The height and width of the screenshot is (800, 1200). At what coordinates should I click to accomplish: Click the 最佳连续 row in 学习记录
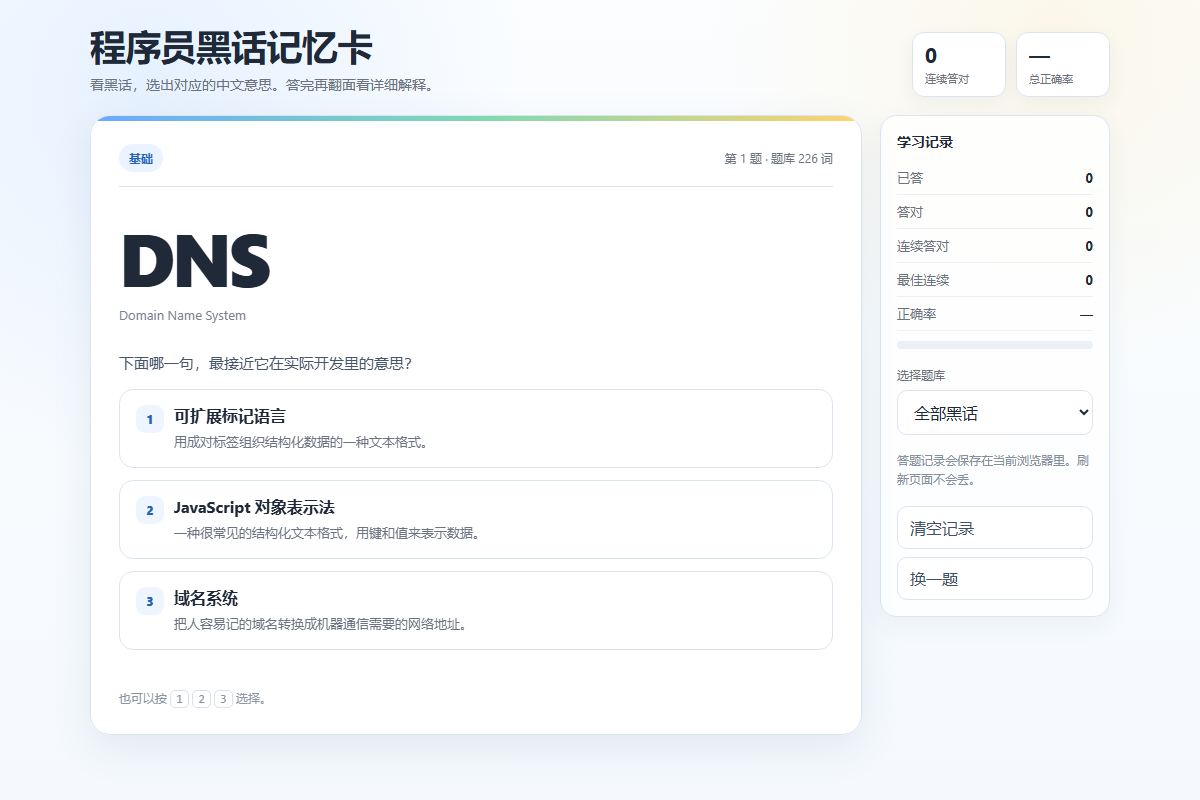(x=995, y=280)
